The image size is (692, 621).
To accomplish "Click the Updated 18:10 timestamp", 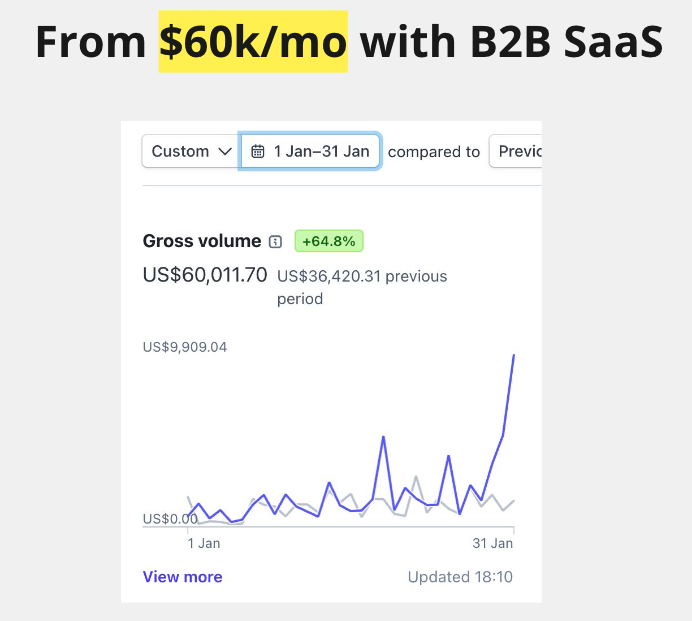I will (x=460, y=577).
